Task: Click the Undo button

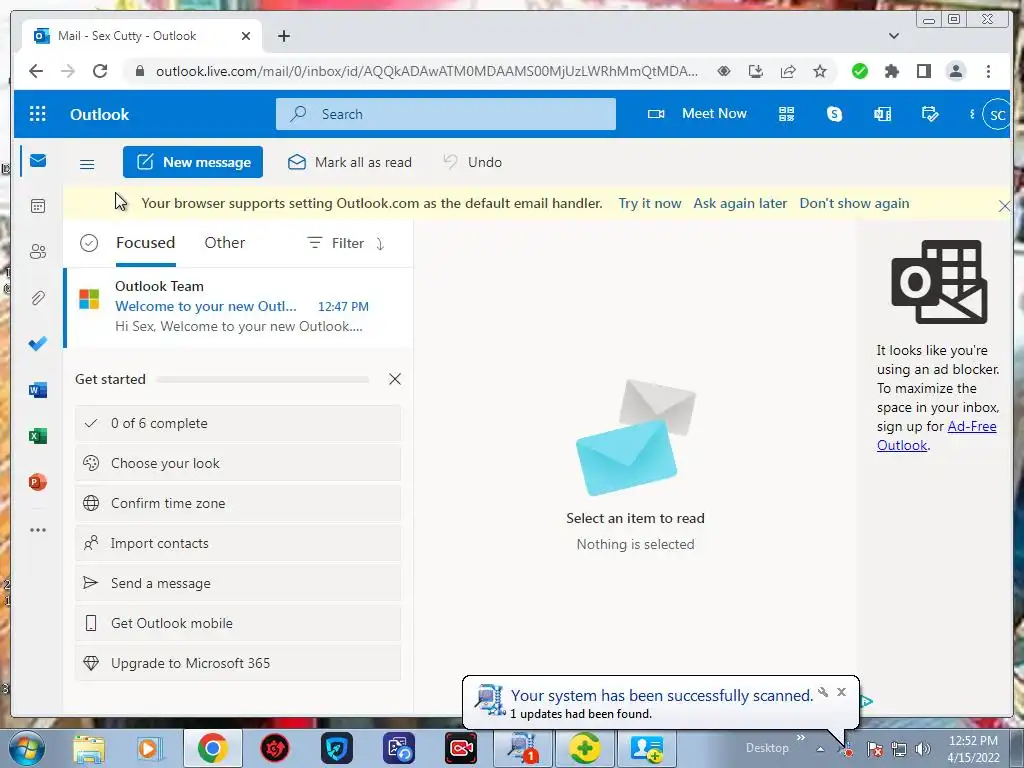Action: pos(472,162)
